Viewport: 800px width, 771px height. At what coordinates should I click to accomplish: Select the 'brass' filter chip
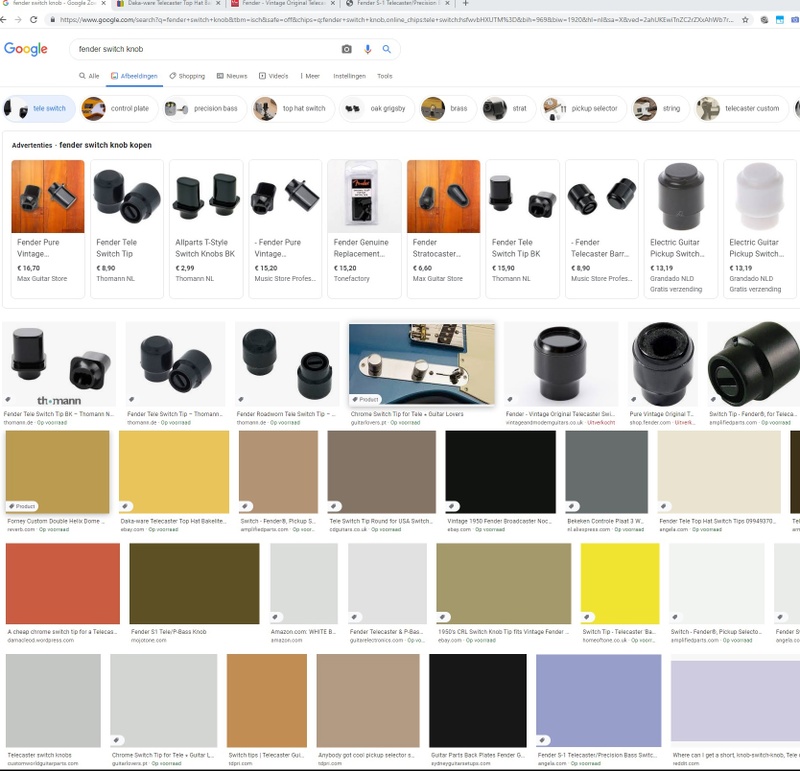click(x=449, y=108)
